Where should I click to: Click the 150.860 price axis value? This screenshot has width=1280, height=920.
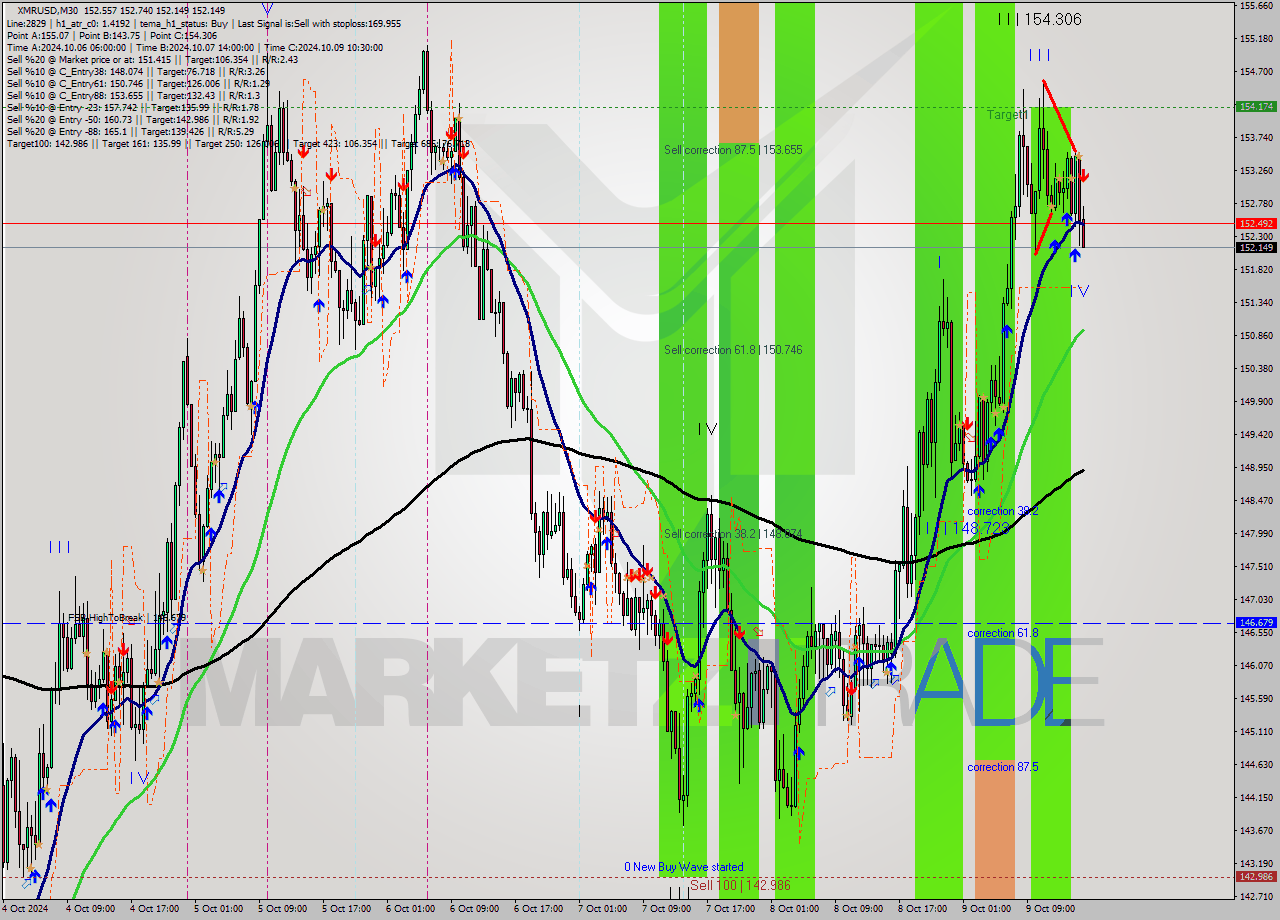click(x=1256, y=335)
